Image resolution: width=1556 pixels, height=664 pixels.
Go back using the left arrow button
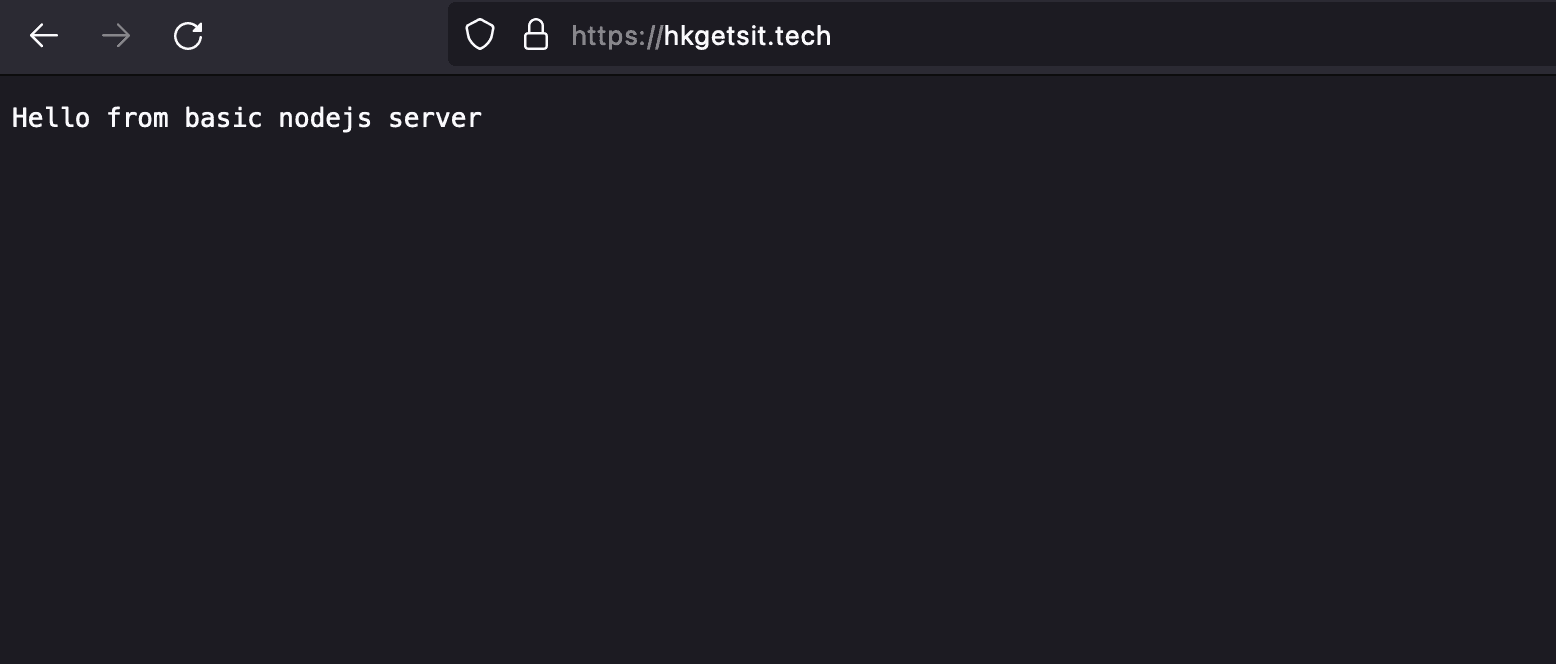[x=44, y=36]
